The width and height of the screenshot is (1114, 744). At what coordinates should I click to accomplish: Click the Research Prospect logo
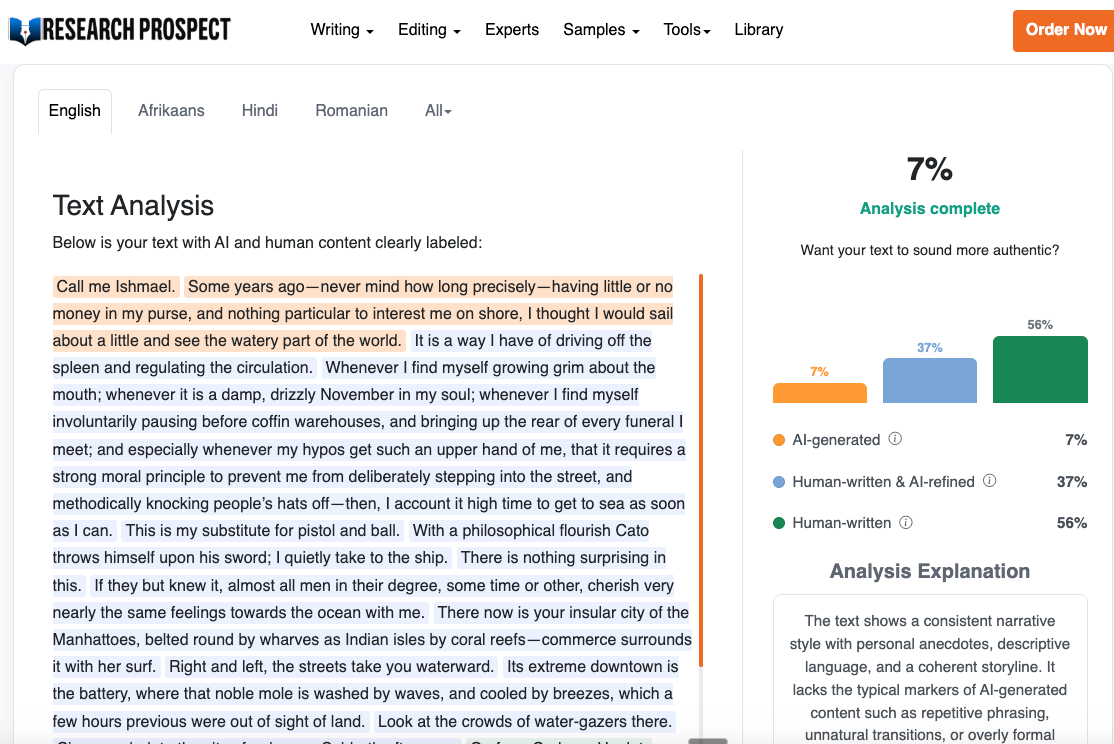tap(119, 30)
